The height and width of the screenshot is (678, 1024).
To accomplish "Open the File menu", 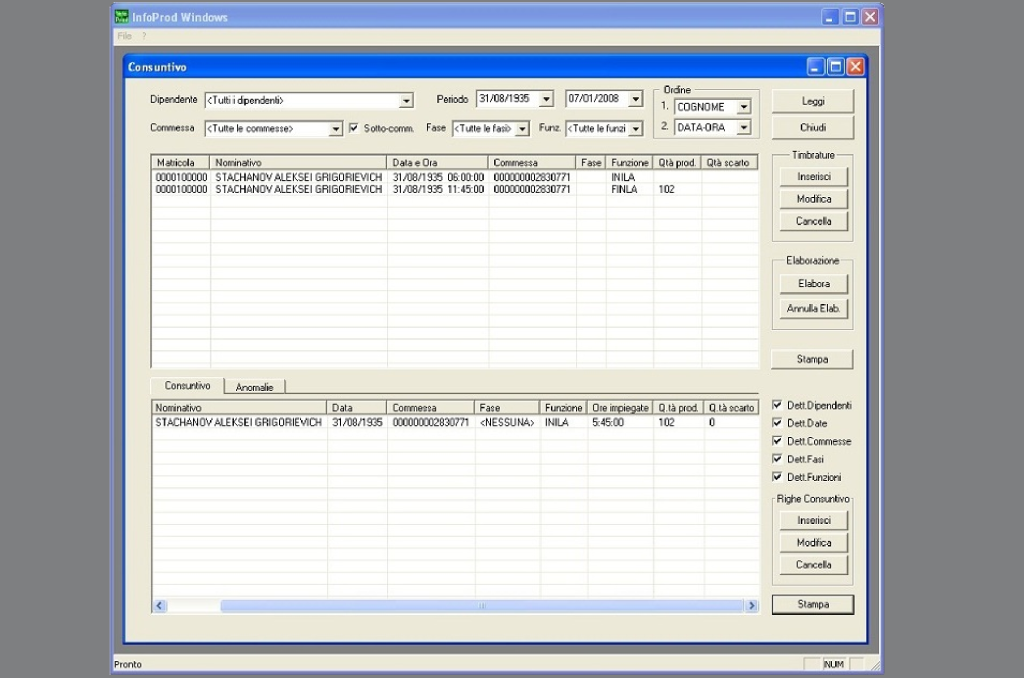I will tap(124, 36).
